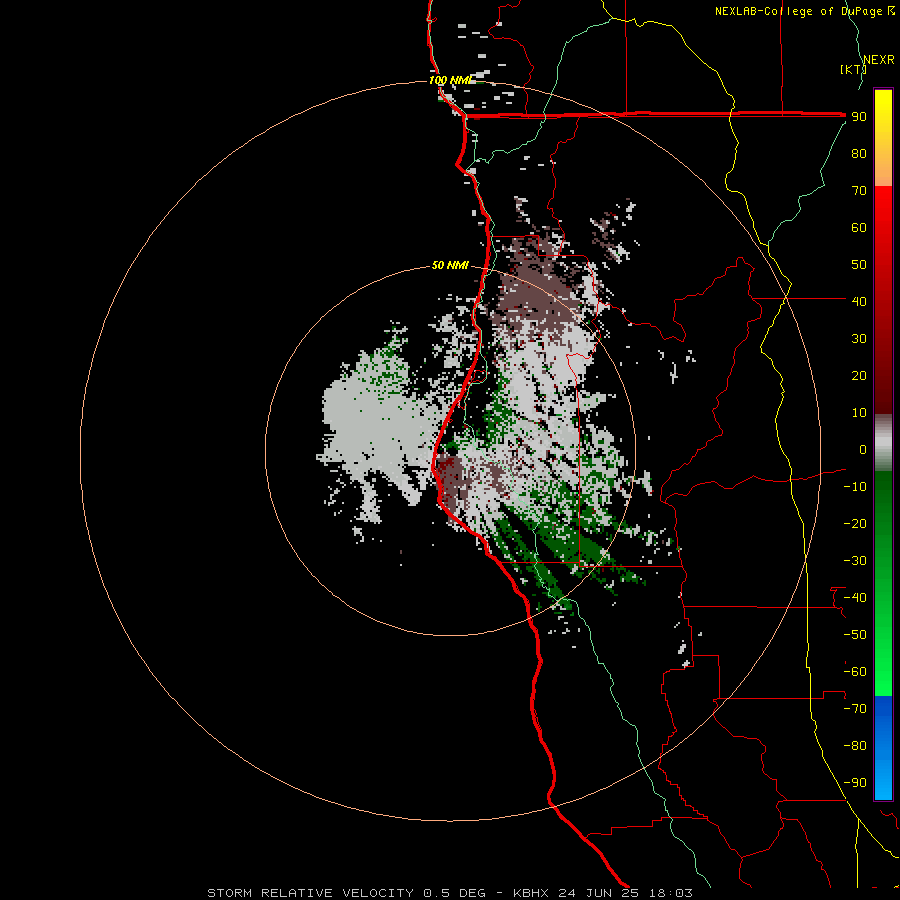This screenshot has width=900, height=900.
Task: Click the Storm Relative Velocity caption text
Action: pos(310,893)
